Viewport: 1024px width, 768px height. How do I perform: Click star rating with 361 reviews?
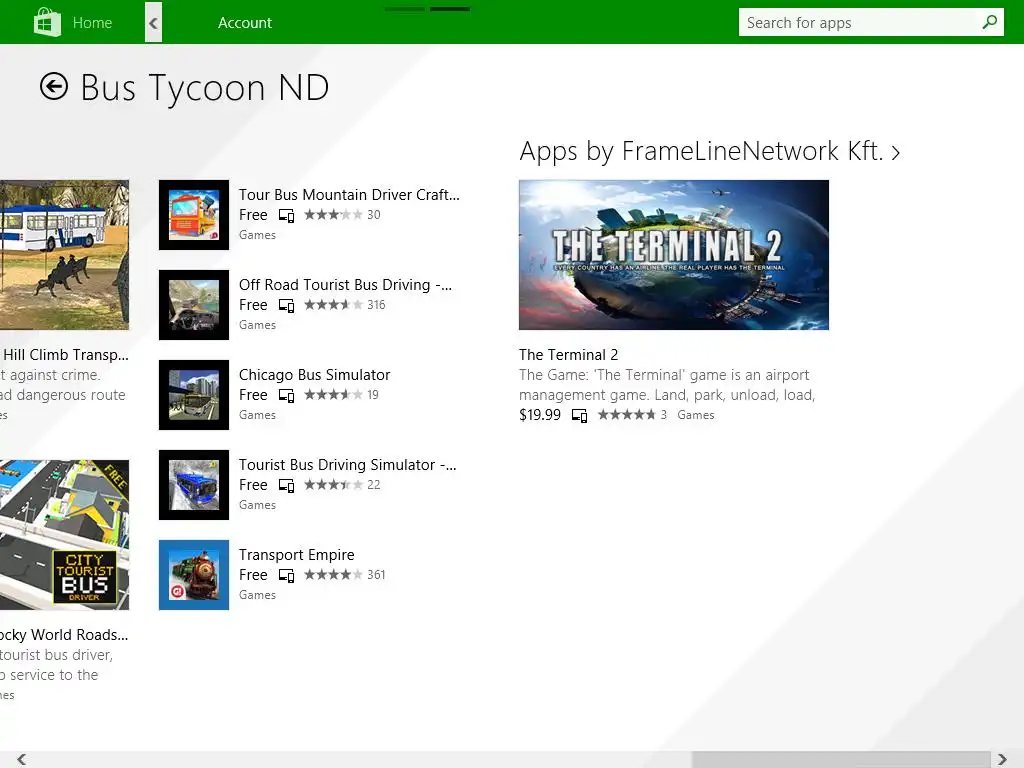(333, 575)
